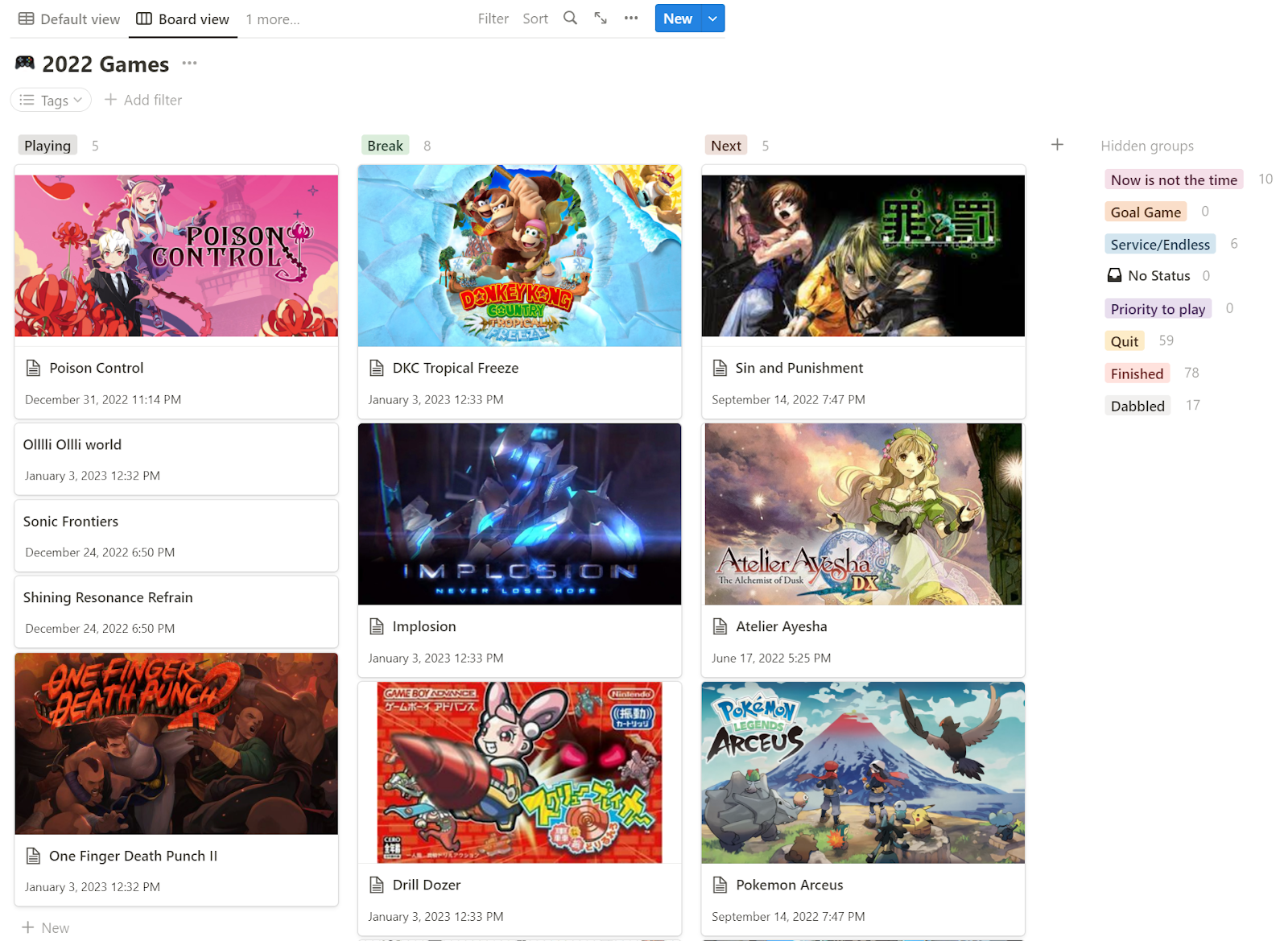The height and width of the screenshot is (941, 1288).
Task: Add a new card in Playing column
Action: pos(46,927)
